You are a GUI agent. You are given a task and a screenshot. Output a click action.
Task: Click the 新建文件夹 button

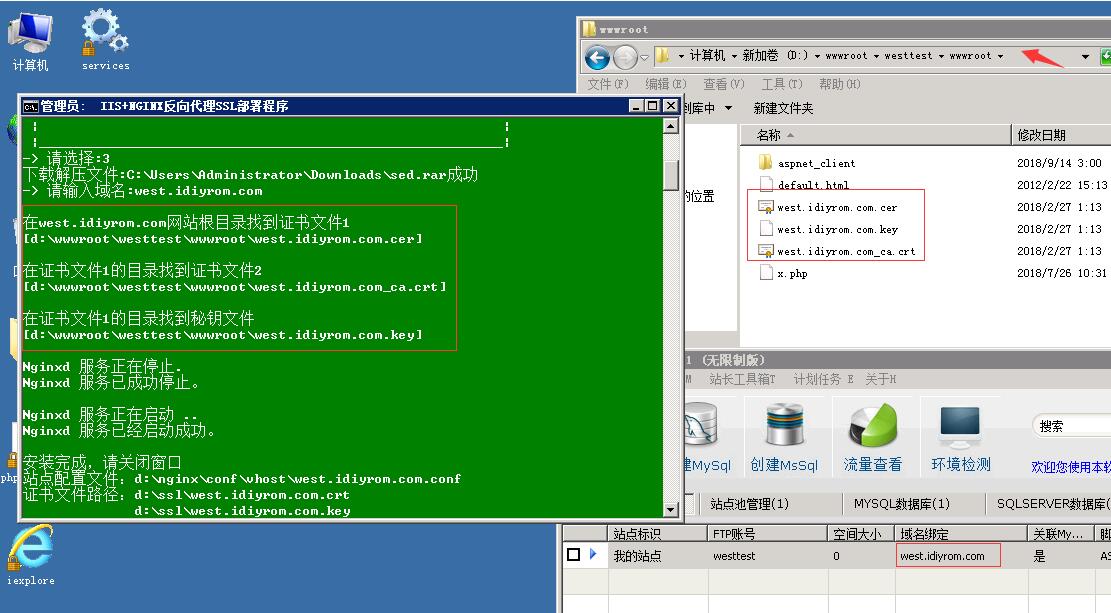coord(783,108)
